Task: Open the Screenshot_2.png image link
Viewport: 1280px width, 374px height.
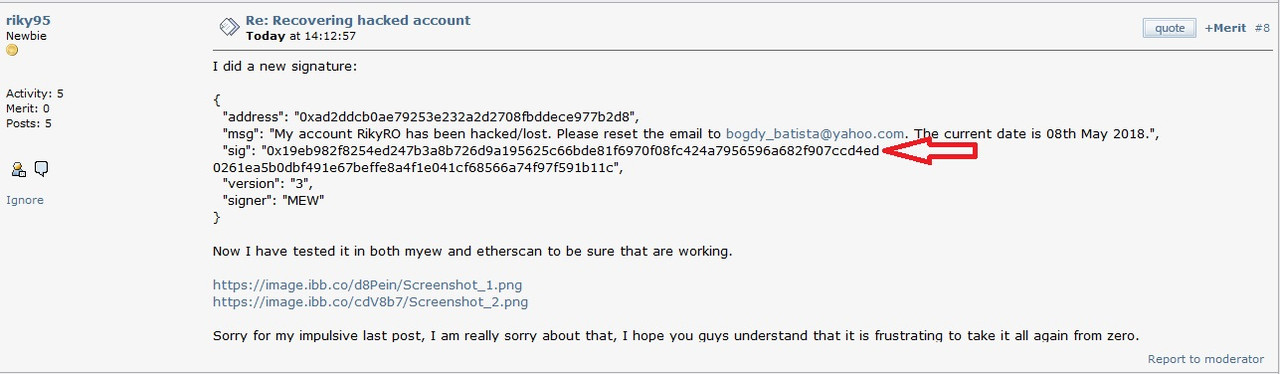Action: (x=370, y=301)
